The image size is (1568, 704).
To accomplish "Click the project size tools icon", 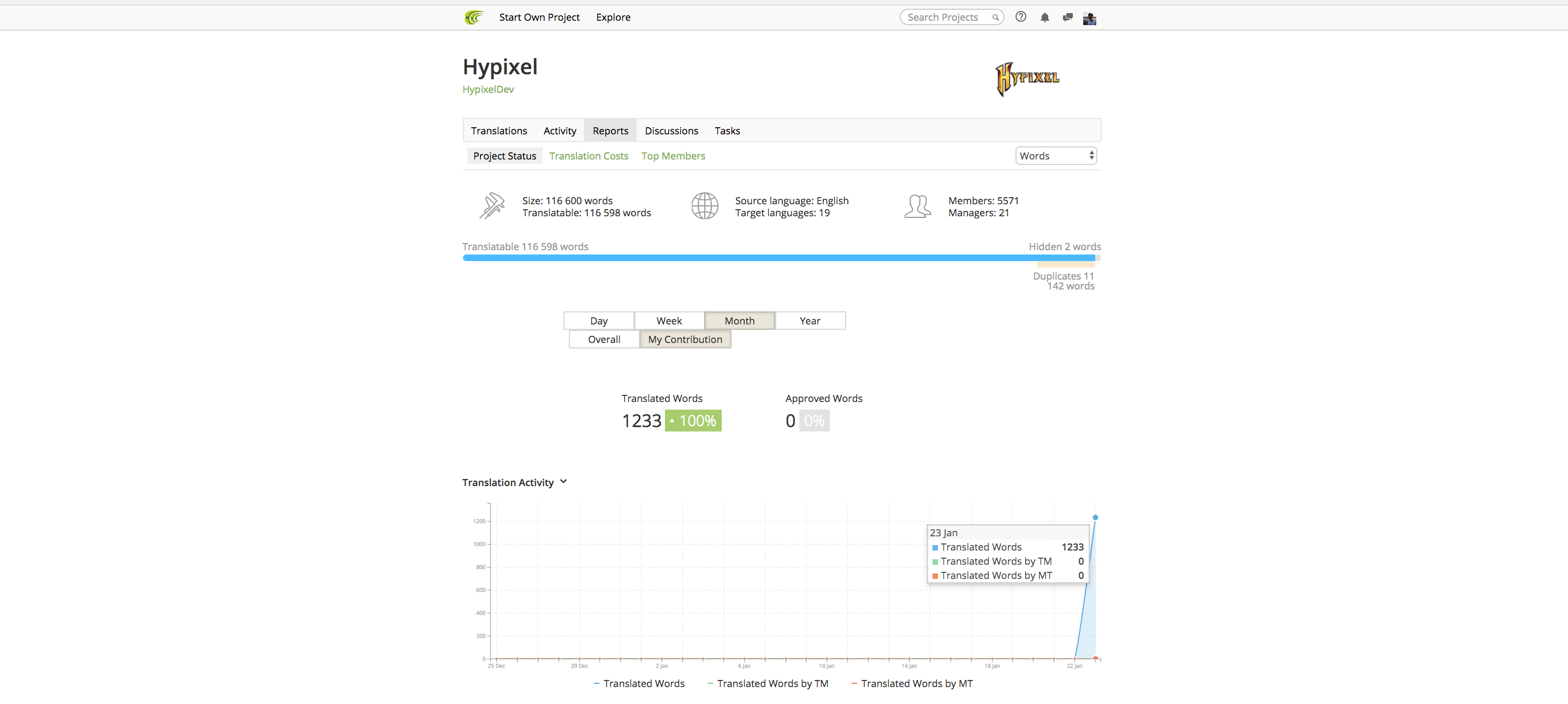I will click(492, 206).
